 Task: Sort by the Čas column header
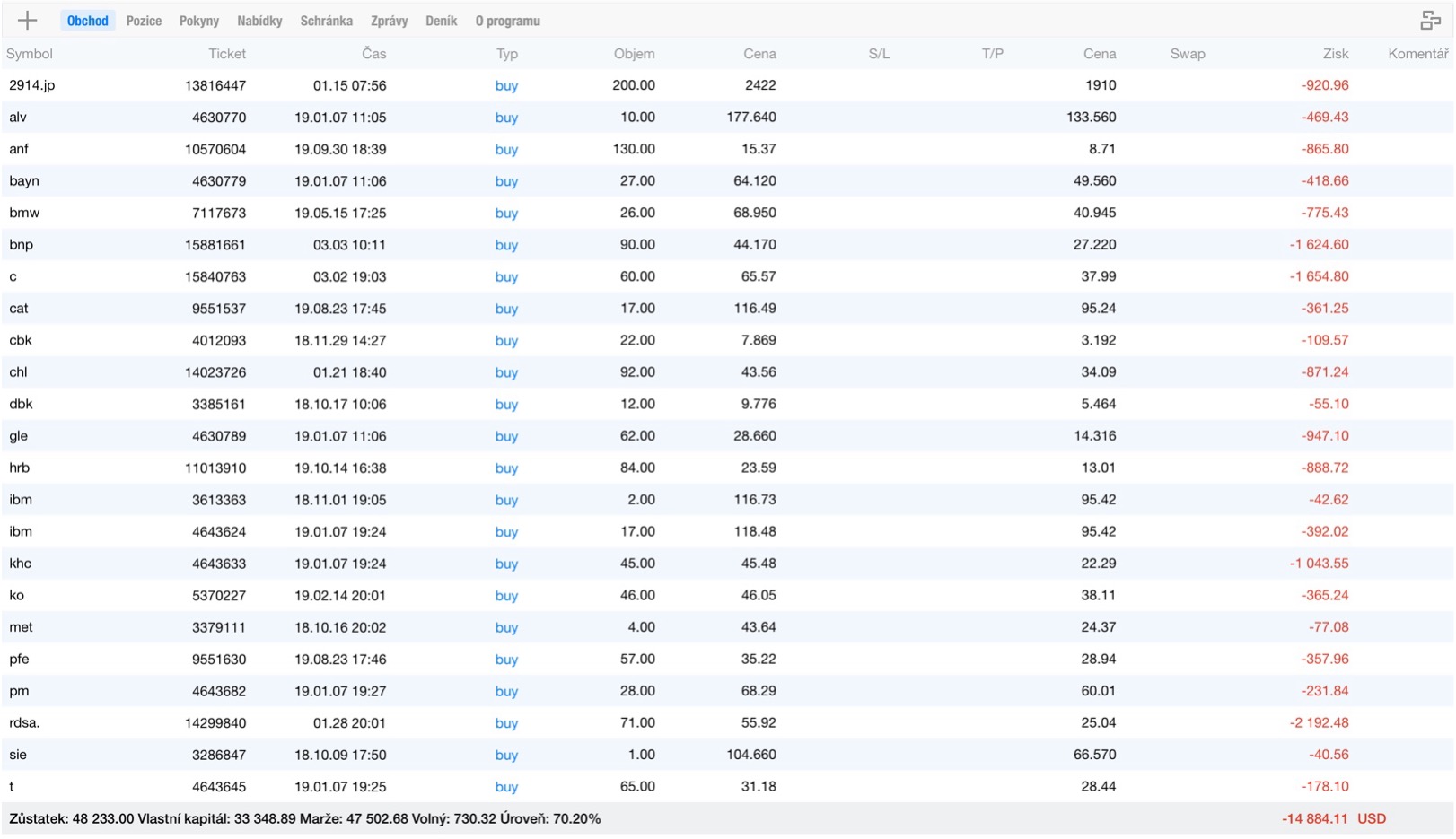click(374, 54)
